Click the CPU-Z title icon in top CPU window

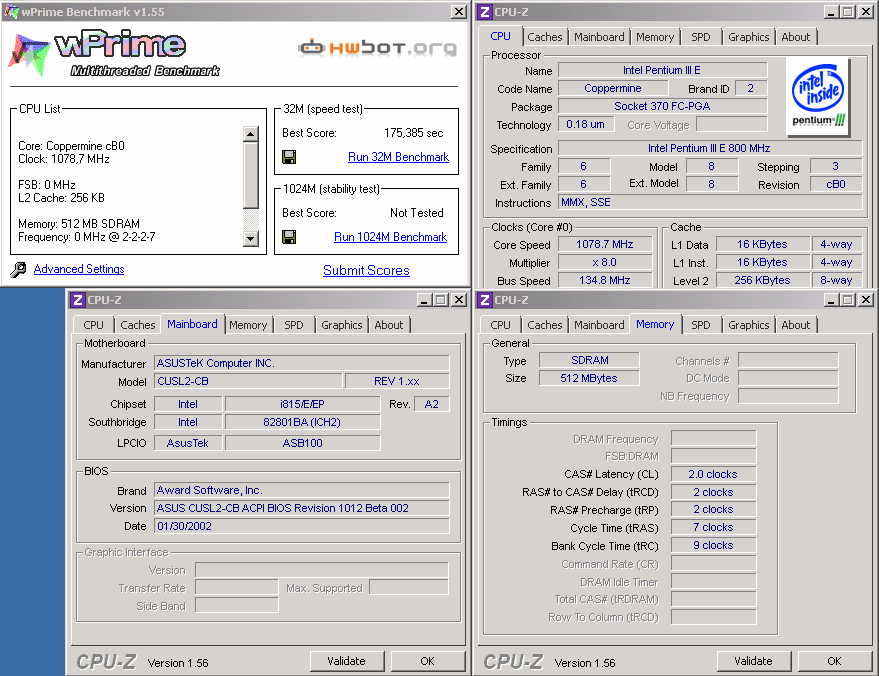tap(484, 12)
